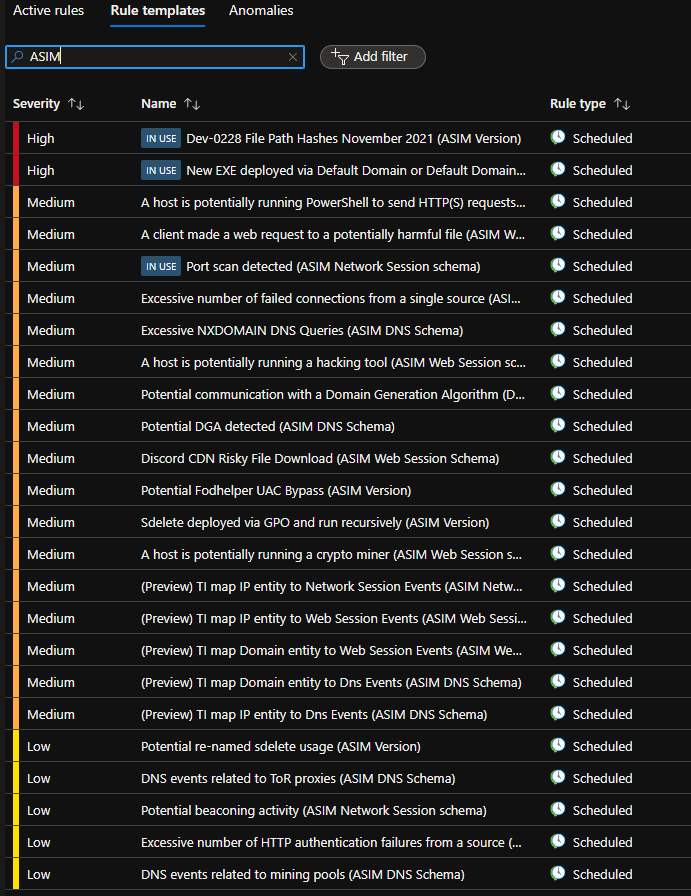Select crypto miner Web Session rule
Viewport: 691px width, 896px height.
pos(331,554)
